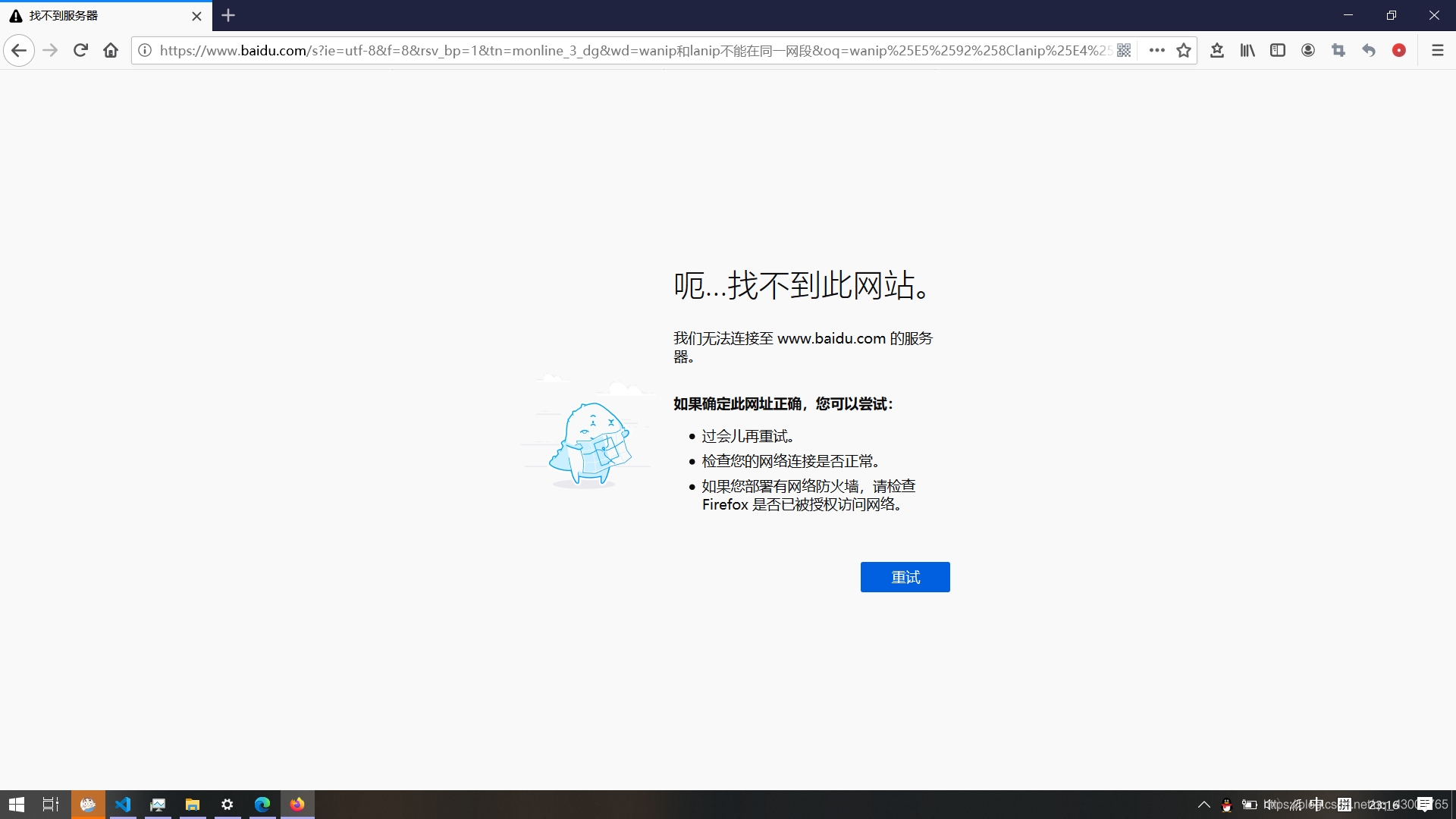Open a new tab with plus button

tap(228, 15)
